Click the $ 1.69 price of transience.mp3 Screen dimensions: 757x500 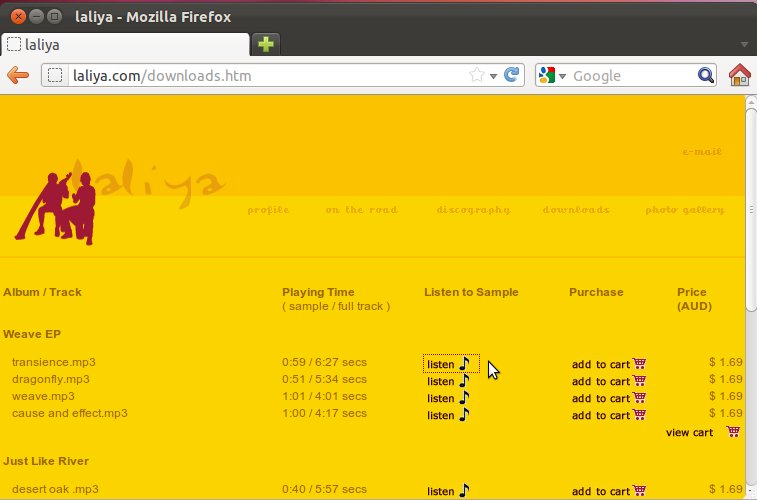coord(726,362)
